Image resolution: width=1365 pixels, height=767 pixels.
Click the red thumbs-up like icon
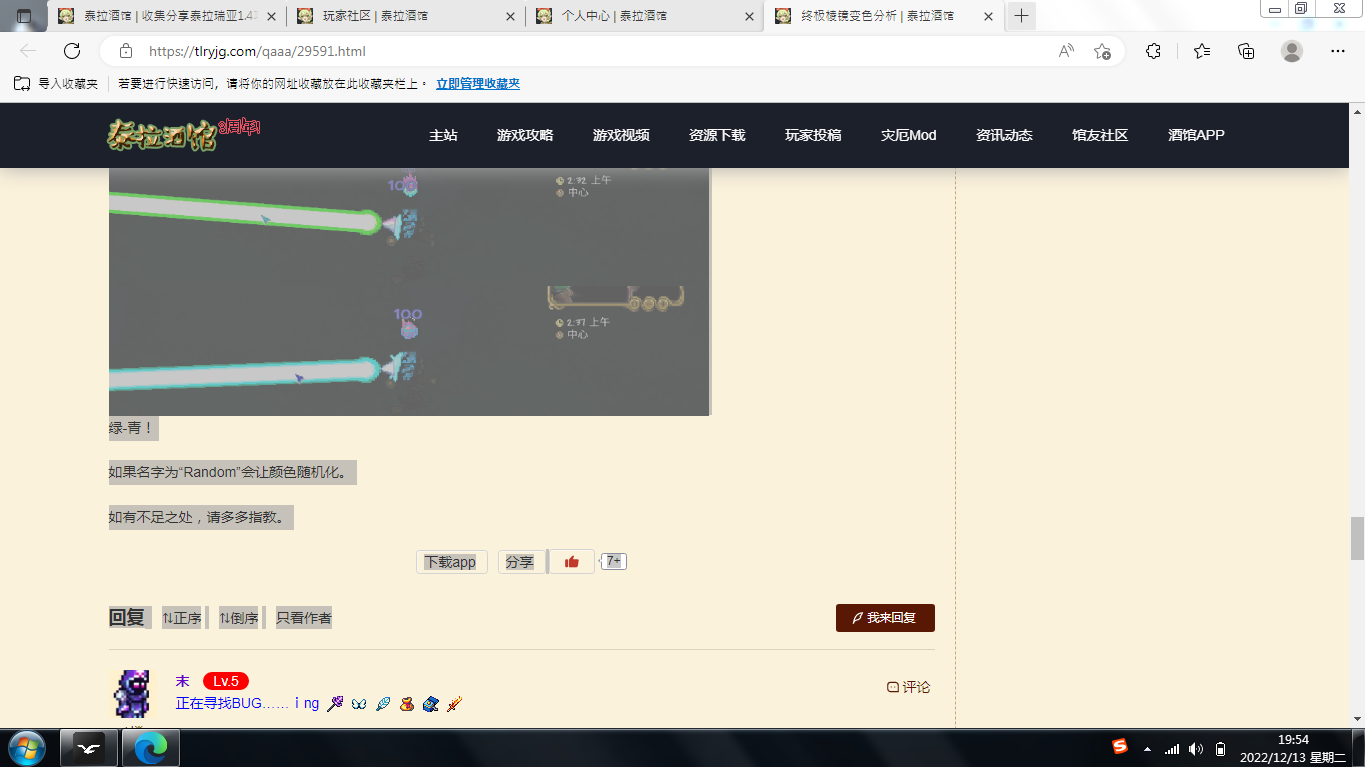[571, 562]
